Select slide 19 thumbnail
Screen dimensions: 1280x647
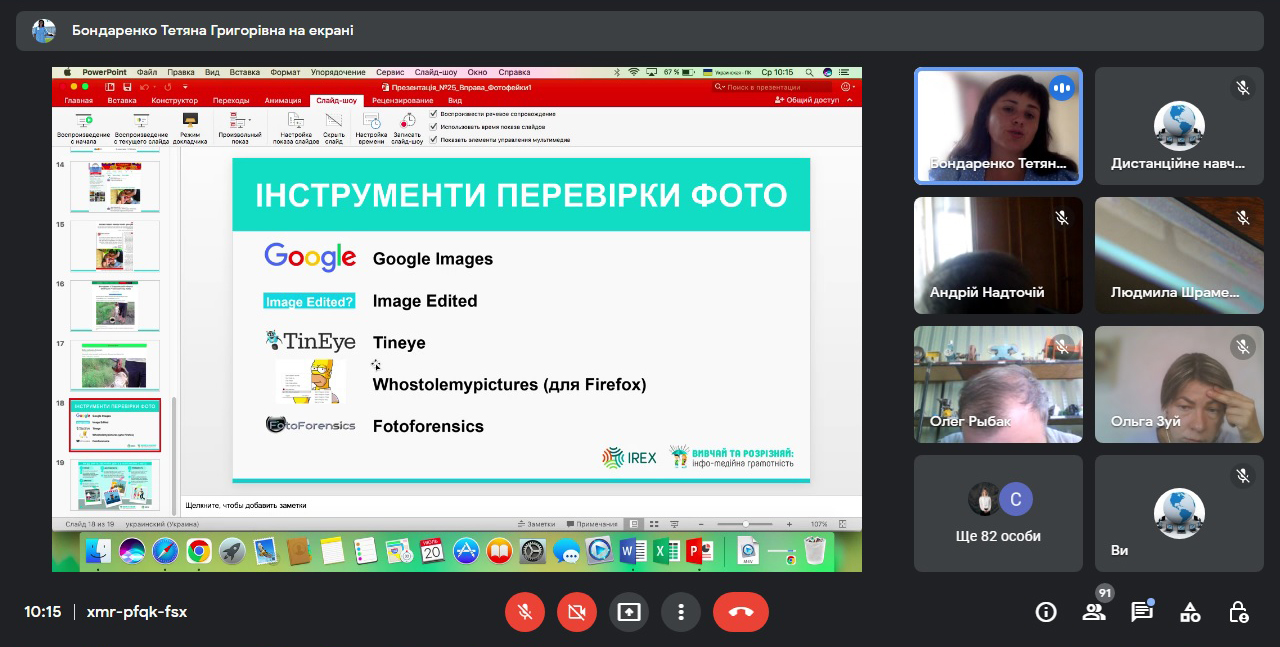(x=115, y=485)
